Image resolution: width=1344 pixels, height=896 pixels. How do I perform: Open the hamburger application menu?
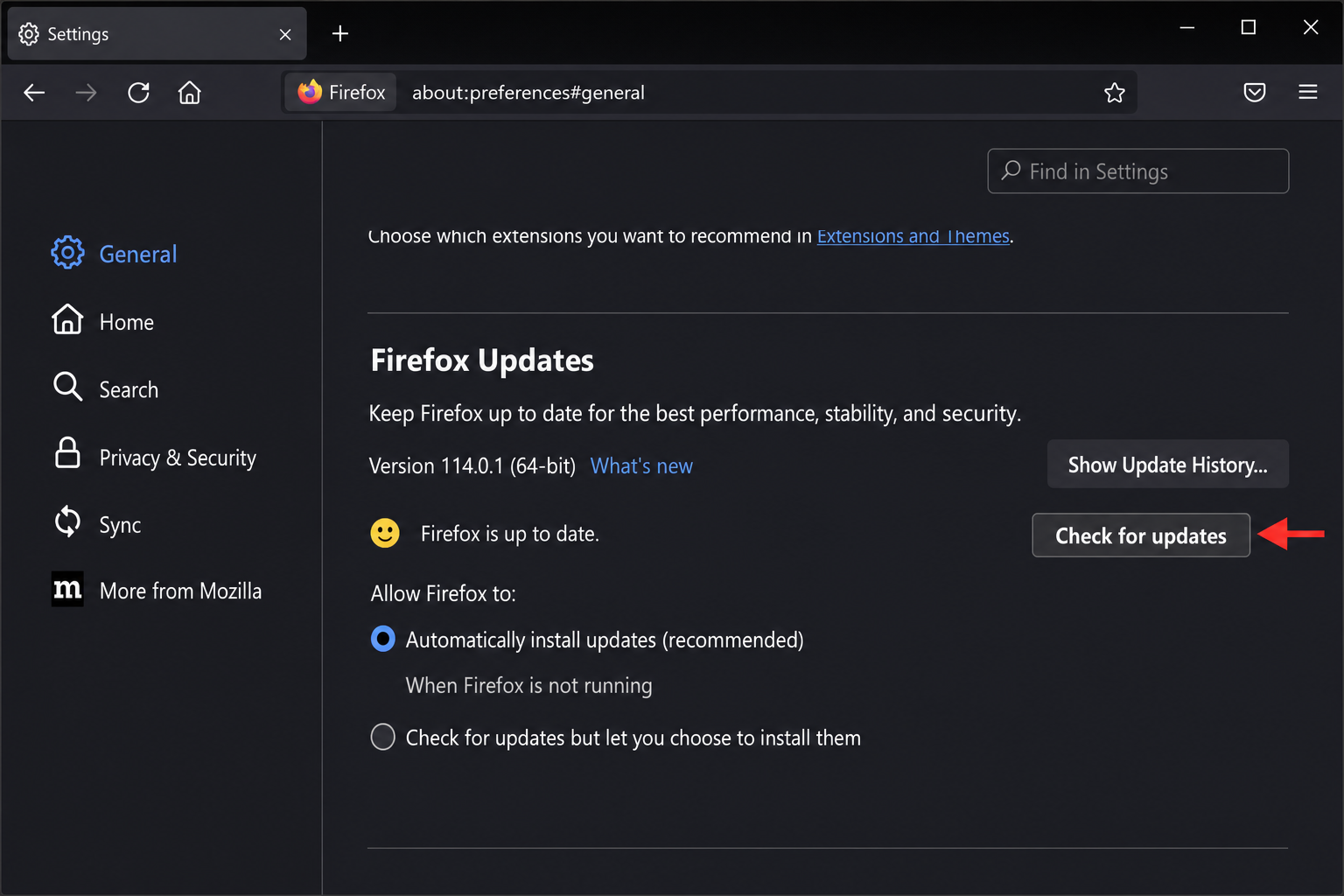(x=1308, y=92)
